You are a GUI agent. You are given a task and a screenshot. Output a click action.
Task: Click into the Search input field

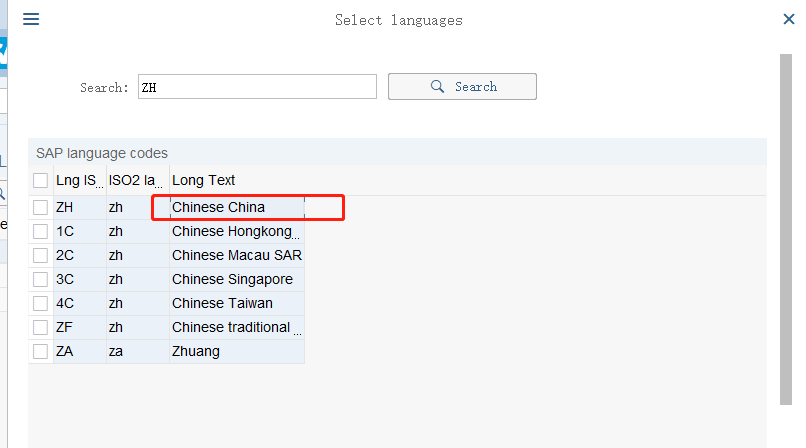click(x=256, y=87)
